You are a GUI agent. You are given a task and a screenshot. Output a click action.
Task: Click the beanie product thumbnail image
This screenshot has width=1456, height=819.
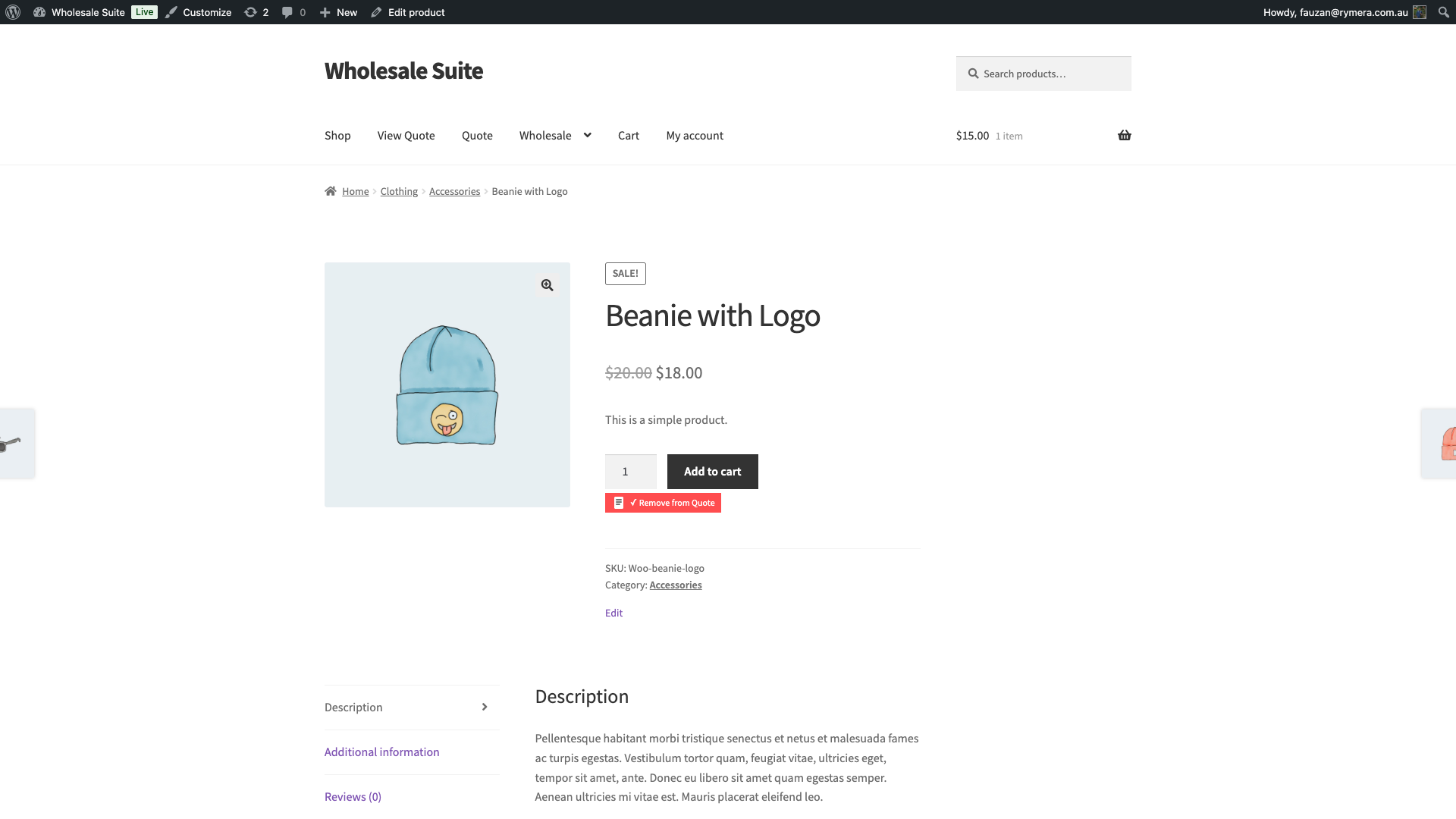[447, 384]
